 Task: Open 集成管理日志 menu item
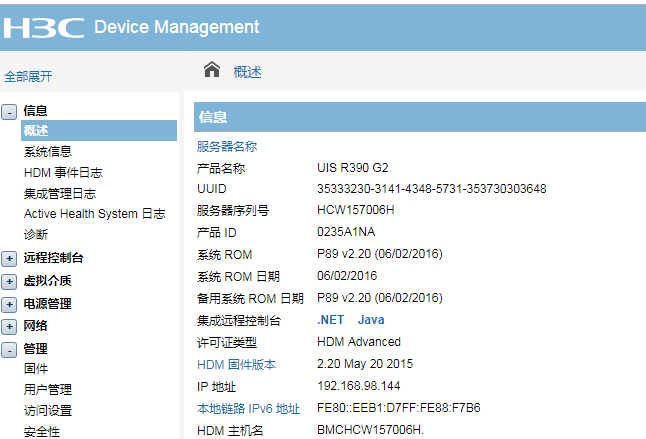60,194
